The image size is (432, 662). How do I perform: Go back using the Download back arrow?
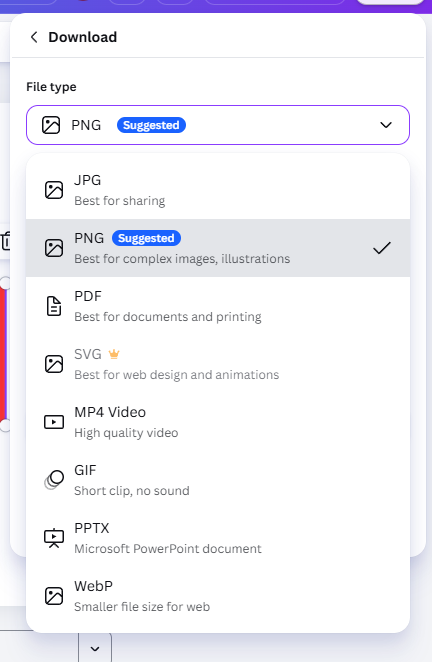tap(34, 37)
